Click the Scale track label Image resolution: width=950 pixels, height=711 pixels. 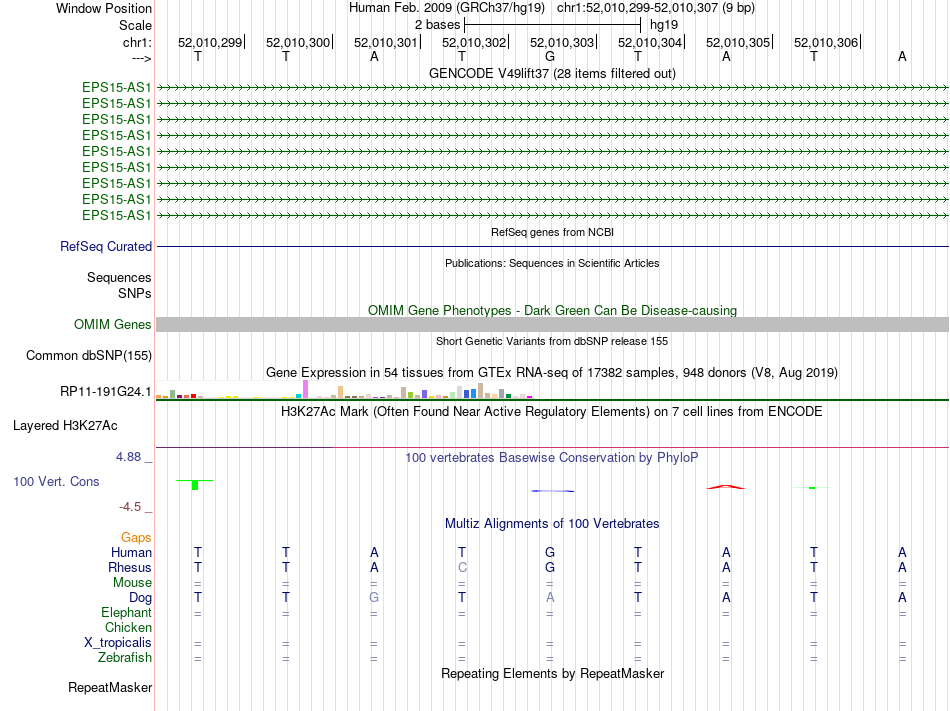coord(135,25)
